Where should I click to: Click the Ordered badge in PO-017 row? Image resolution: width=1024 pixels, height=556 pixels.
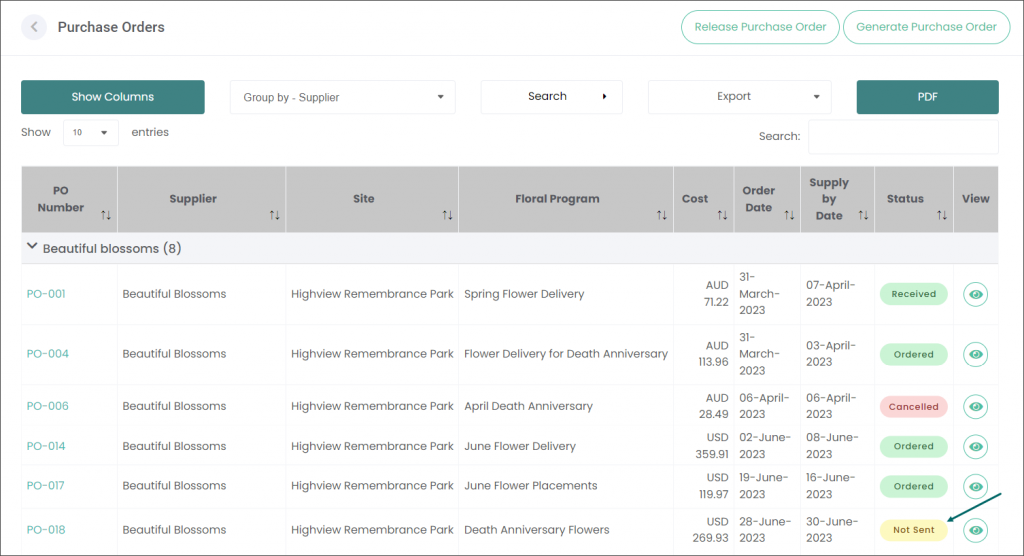(914, 486)
